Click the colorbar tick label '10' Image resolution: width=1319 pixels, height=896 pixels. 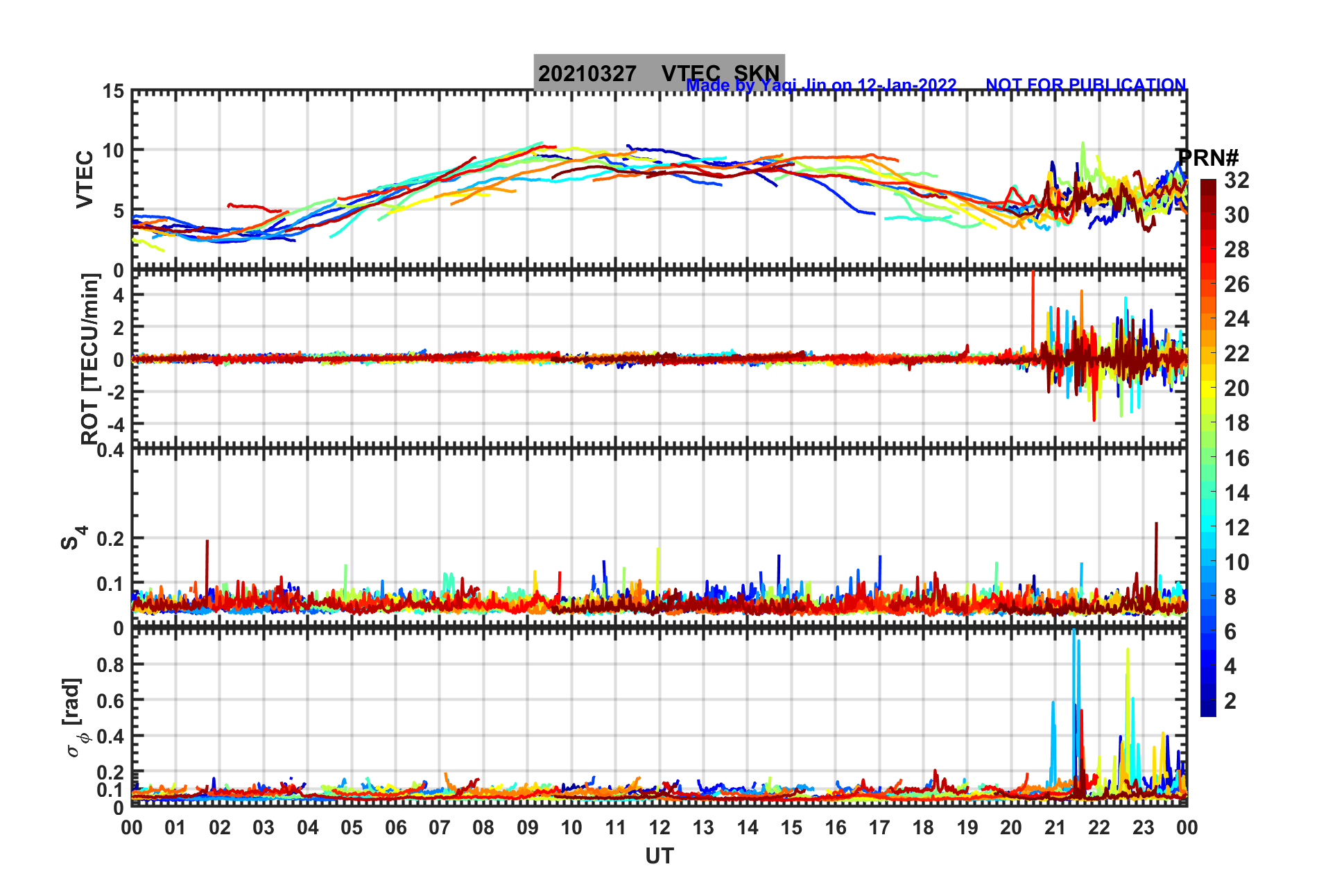point(1236,562)
